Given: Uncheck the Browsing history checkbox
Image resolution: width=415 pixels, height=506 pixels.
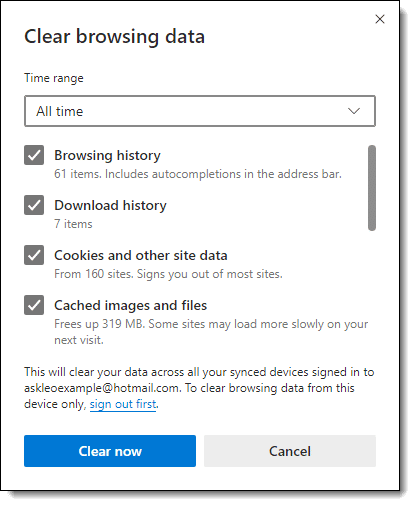Looking at the screenshot, I should point(34,155).
